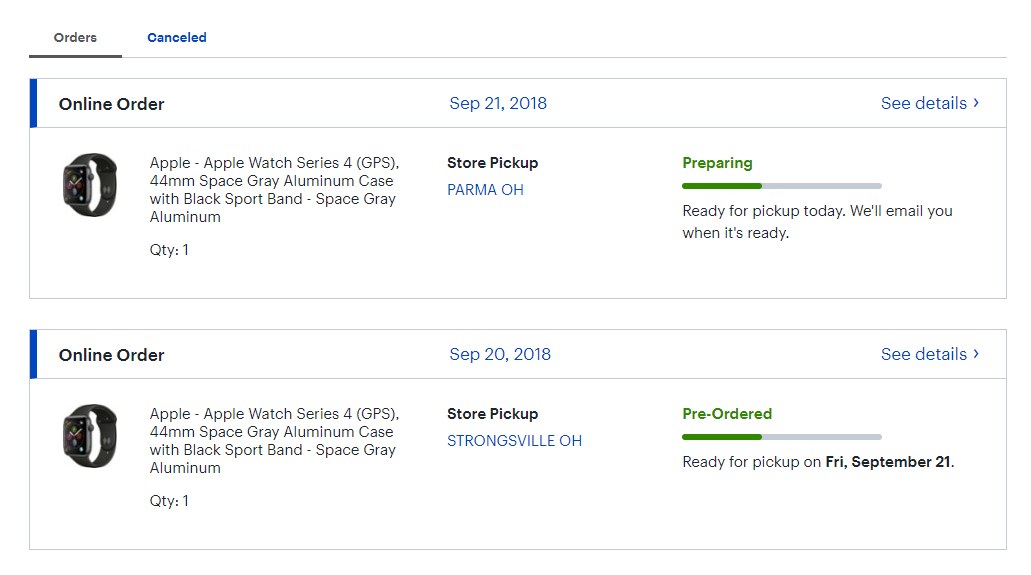Click Apple Watch thumbnail in Strongsville order

[89, 435]
